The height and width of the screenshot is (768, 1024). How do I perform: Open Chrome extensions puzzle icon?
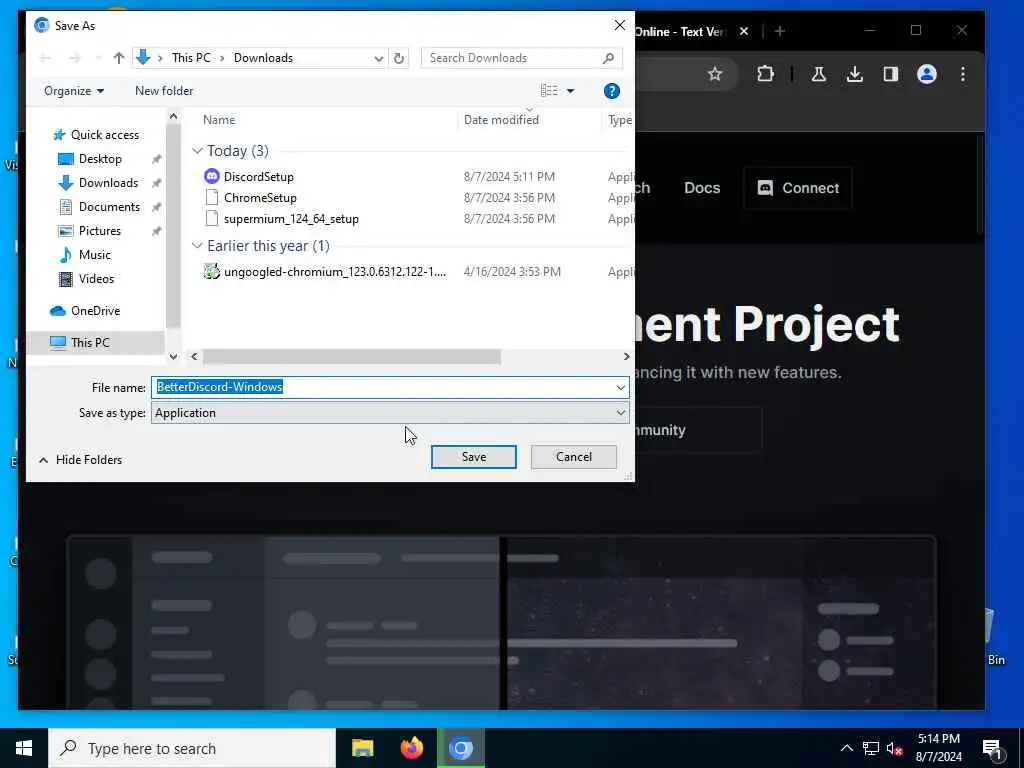765,74
